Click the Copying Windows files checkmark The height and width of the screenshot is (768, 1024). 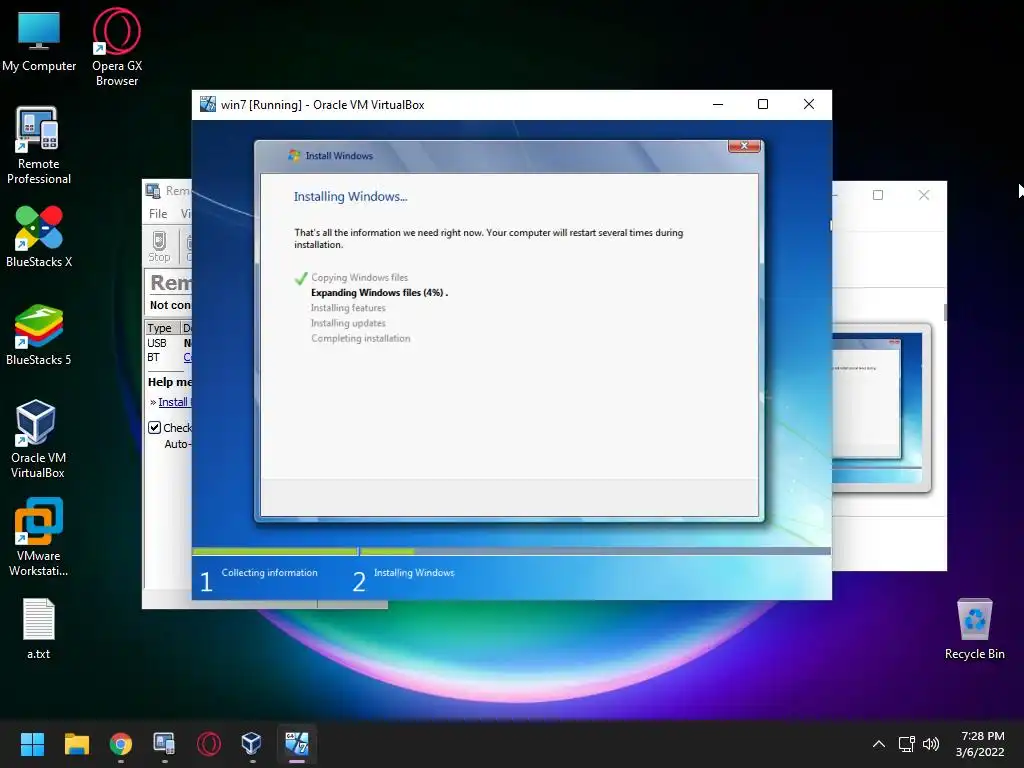click(301, 278)
